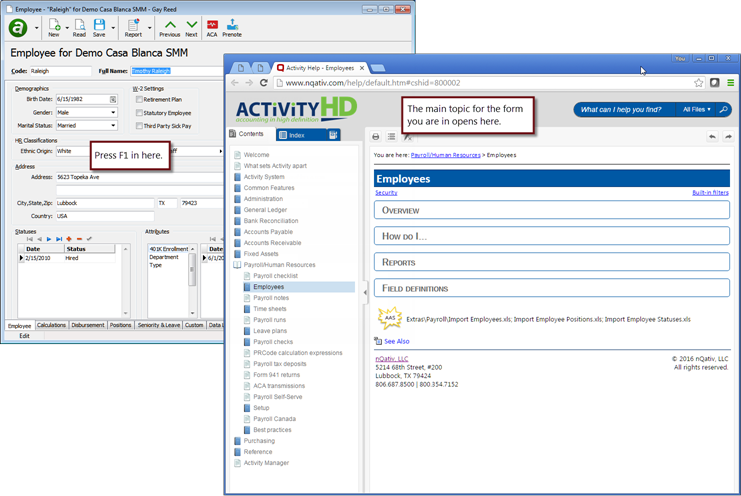Save the employee record with Save icon
The width and height of the screenshot is (741, 496).
[99, 28]
